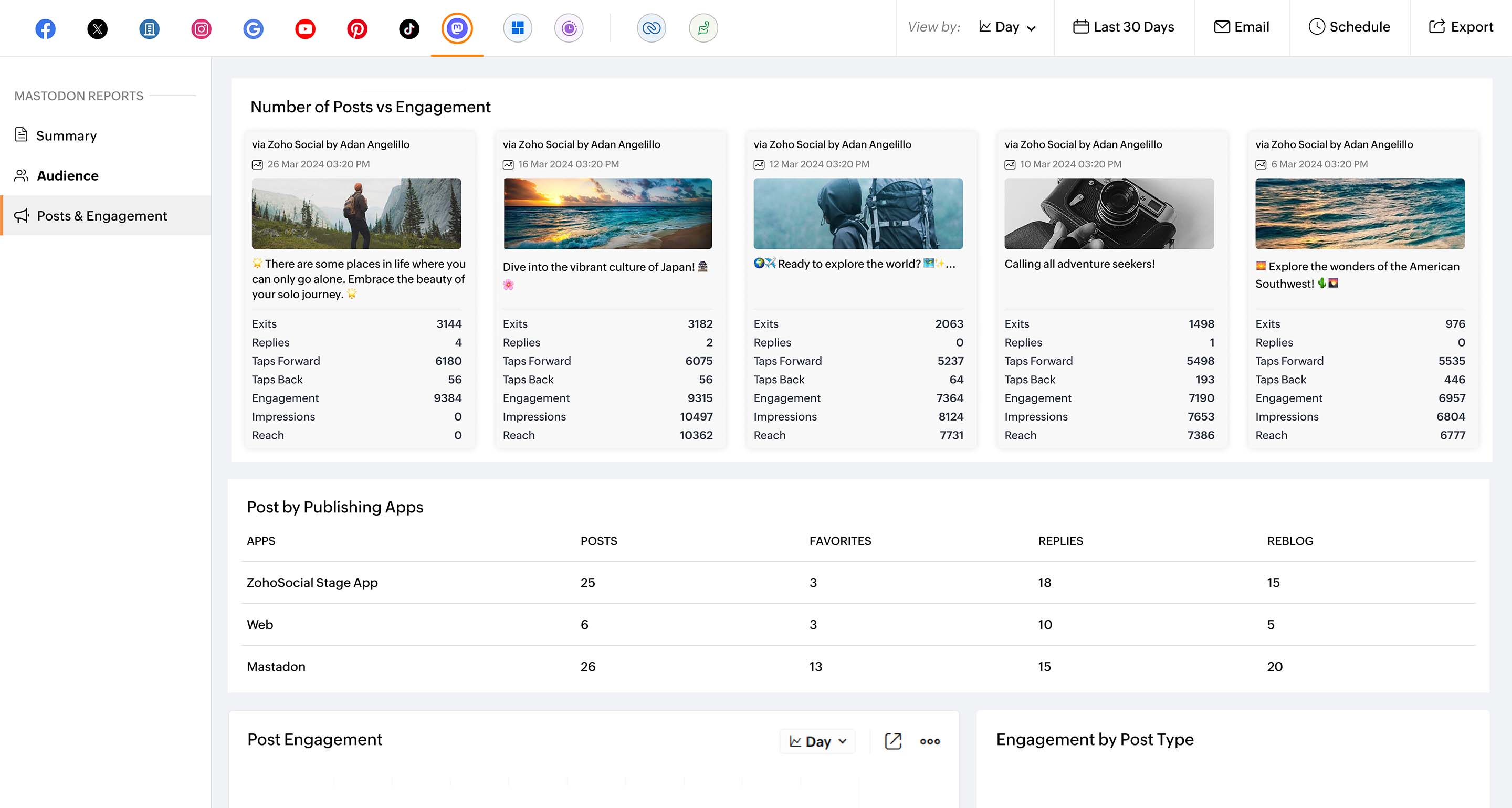Click the 'Calling all adventure seekers!' caption
Image resolution: width=1512 pixels, height=808 pixels.
tap(1079, 264)
